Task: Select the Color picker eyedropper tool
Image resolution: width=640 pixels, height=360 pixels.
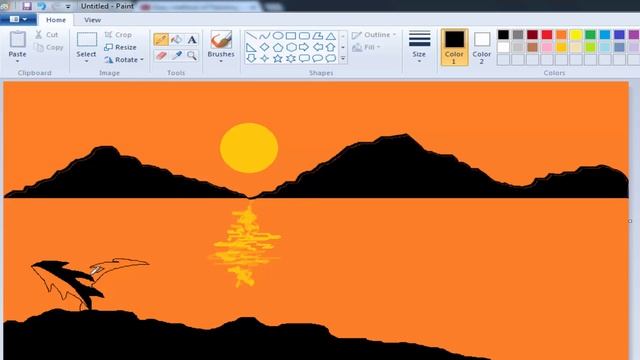Action: 176,56
